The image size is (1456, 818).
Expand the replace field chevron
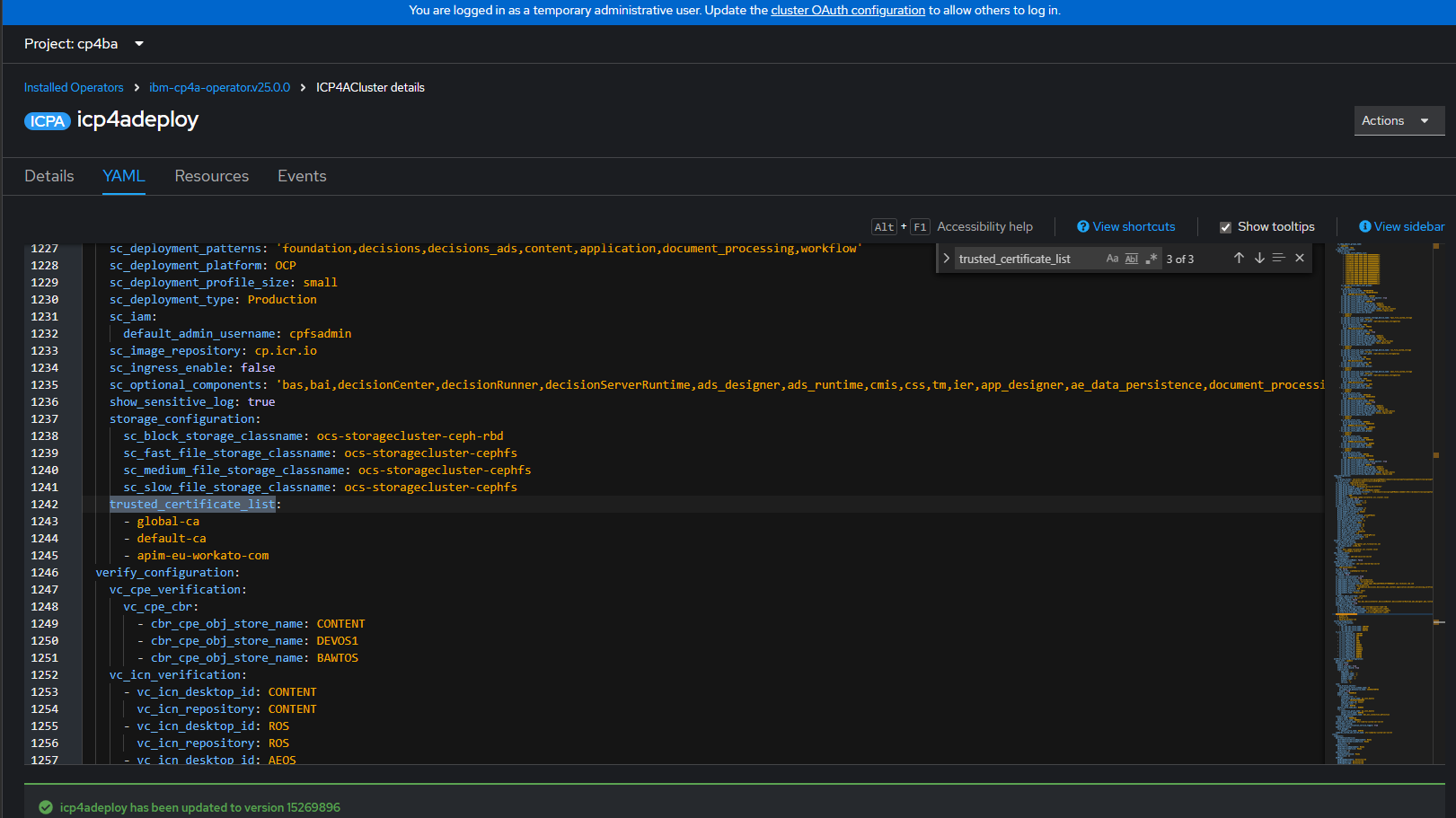point(946,259)
